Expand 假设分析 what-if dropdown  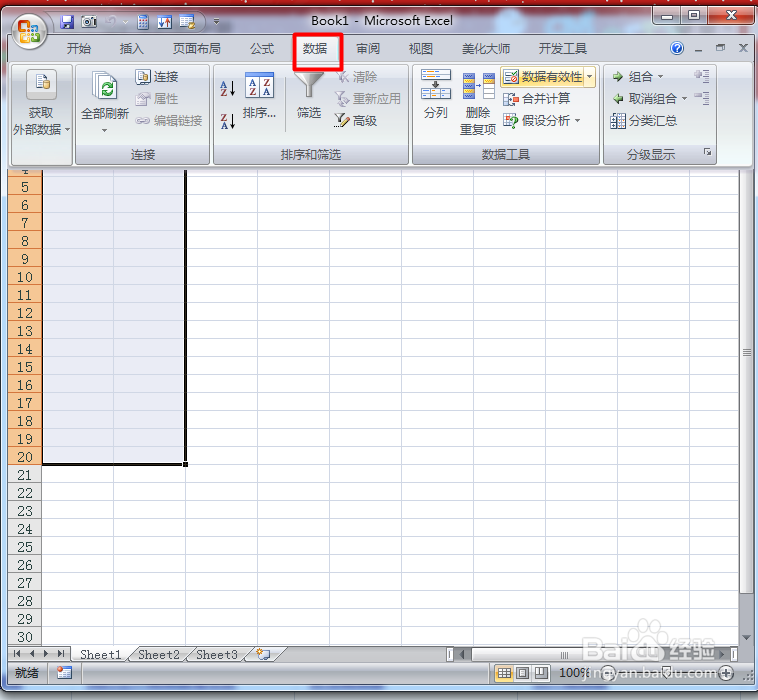pyautogui.click(x=577, y=121)
